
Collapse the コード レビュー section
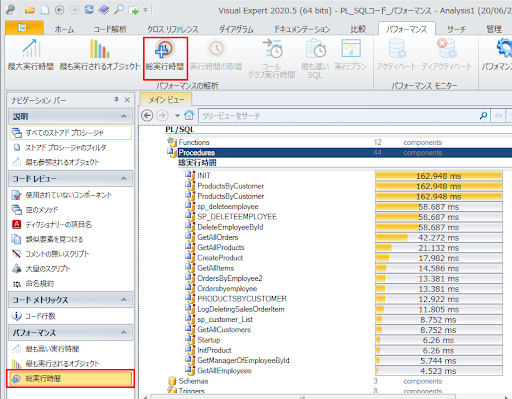click(124, 179)
